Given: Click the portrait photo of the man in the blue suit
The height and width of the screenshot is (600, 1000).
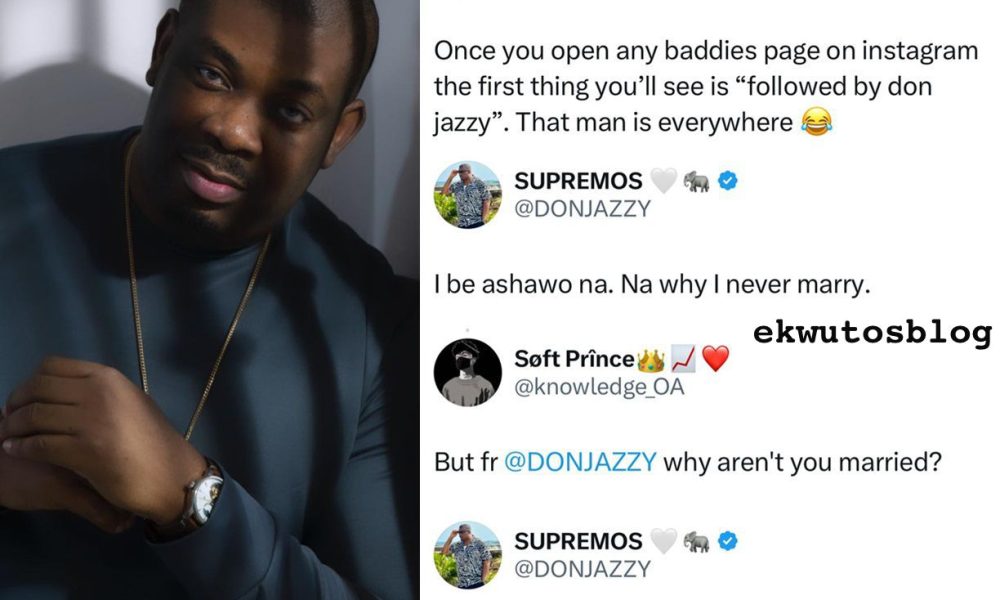Looking at the screenshot, I should pos(209,300).
